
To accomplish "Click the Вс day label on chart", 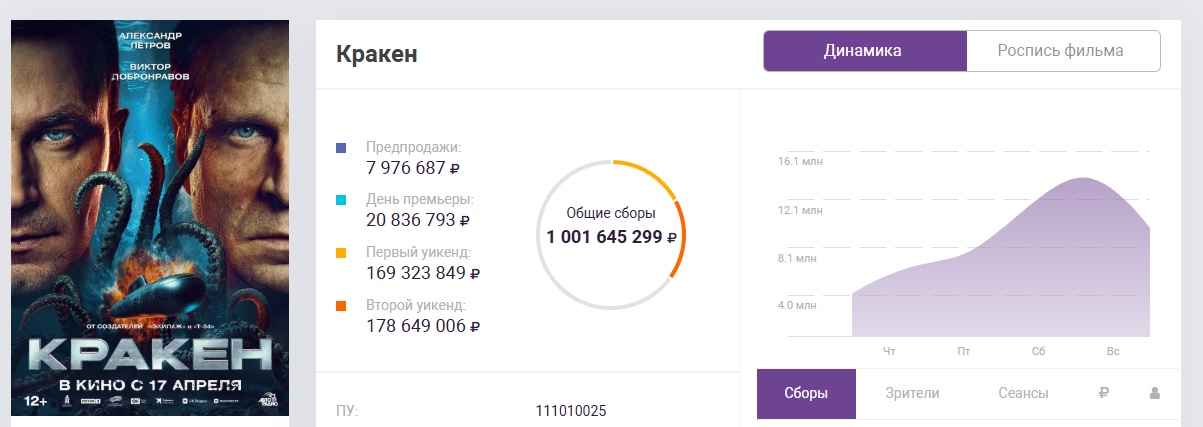I will coord(1113,352).
